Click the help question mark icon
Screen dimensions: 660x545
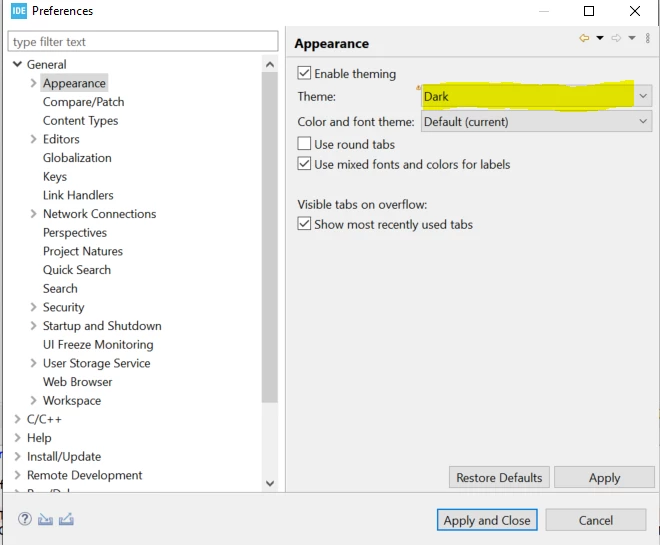(x=25, y=519)
